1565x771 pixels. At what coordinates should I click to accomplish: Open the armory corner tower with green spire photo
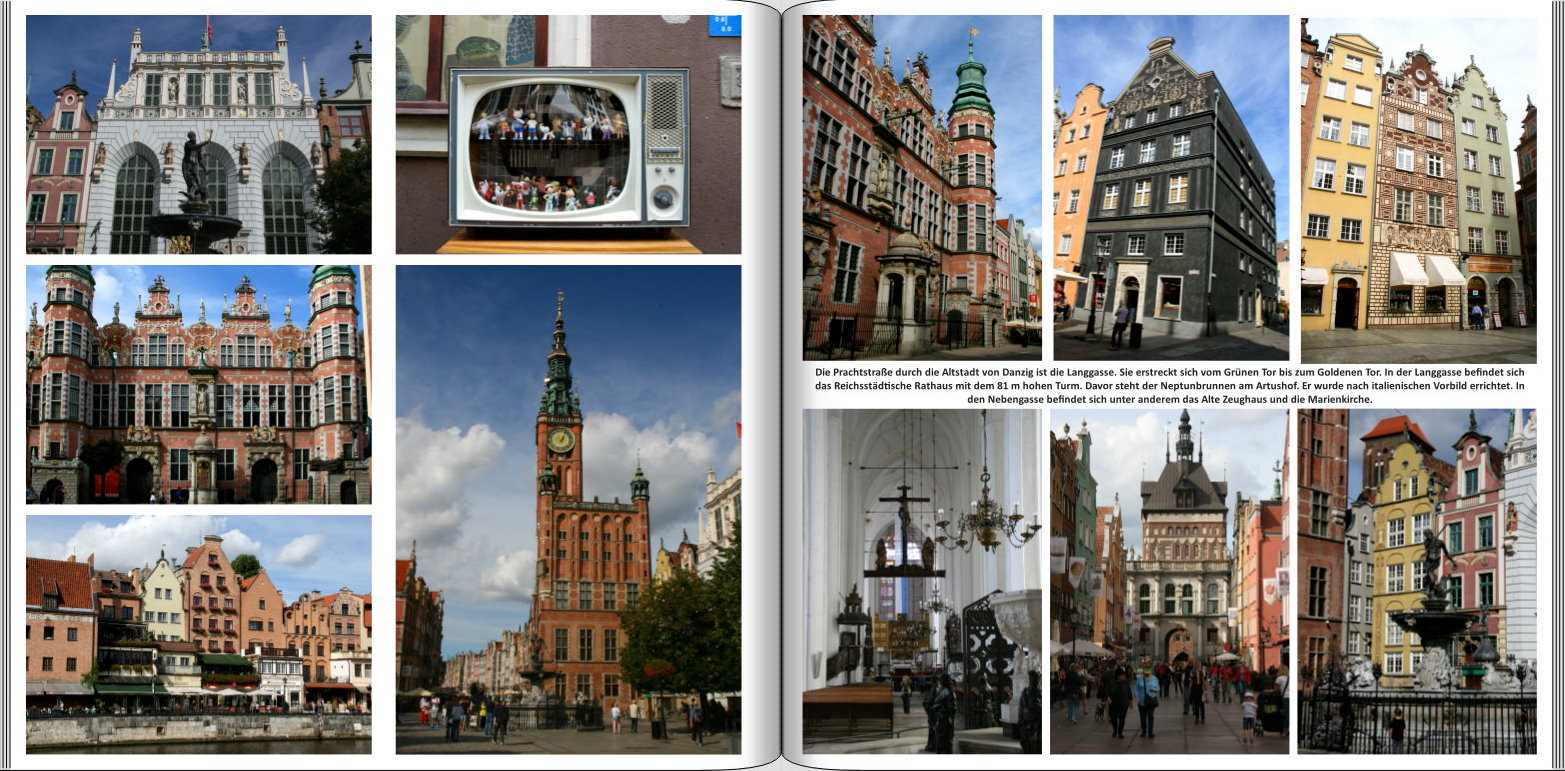(921, 187)
